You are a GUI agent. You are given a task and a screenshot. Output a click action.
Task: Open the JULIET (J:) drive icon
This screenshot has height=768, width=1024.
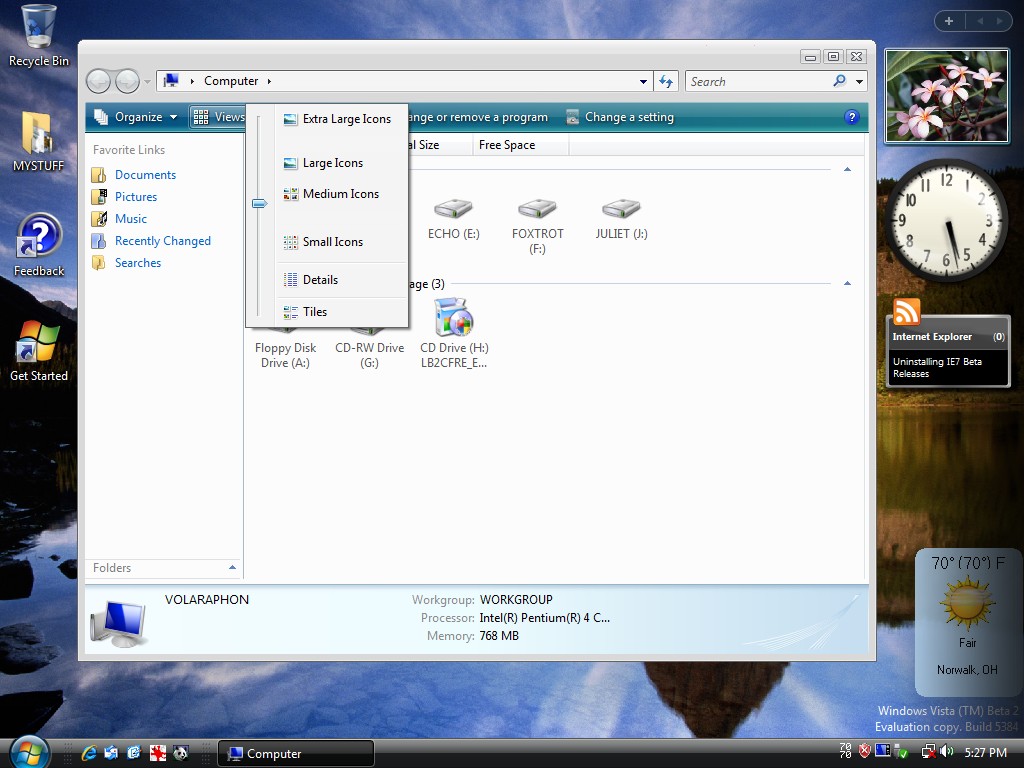pos(621,209)
